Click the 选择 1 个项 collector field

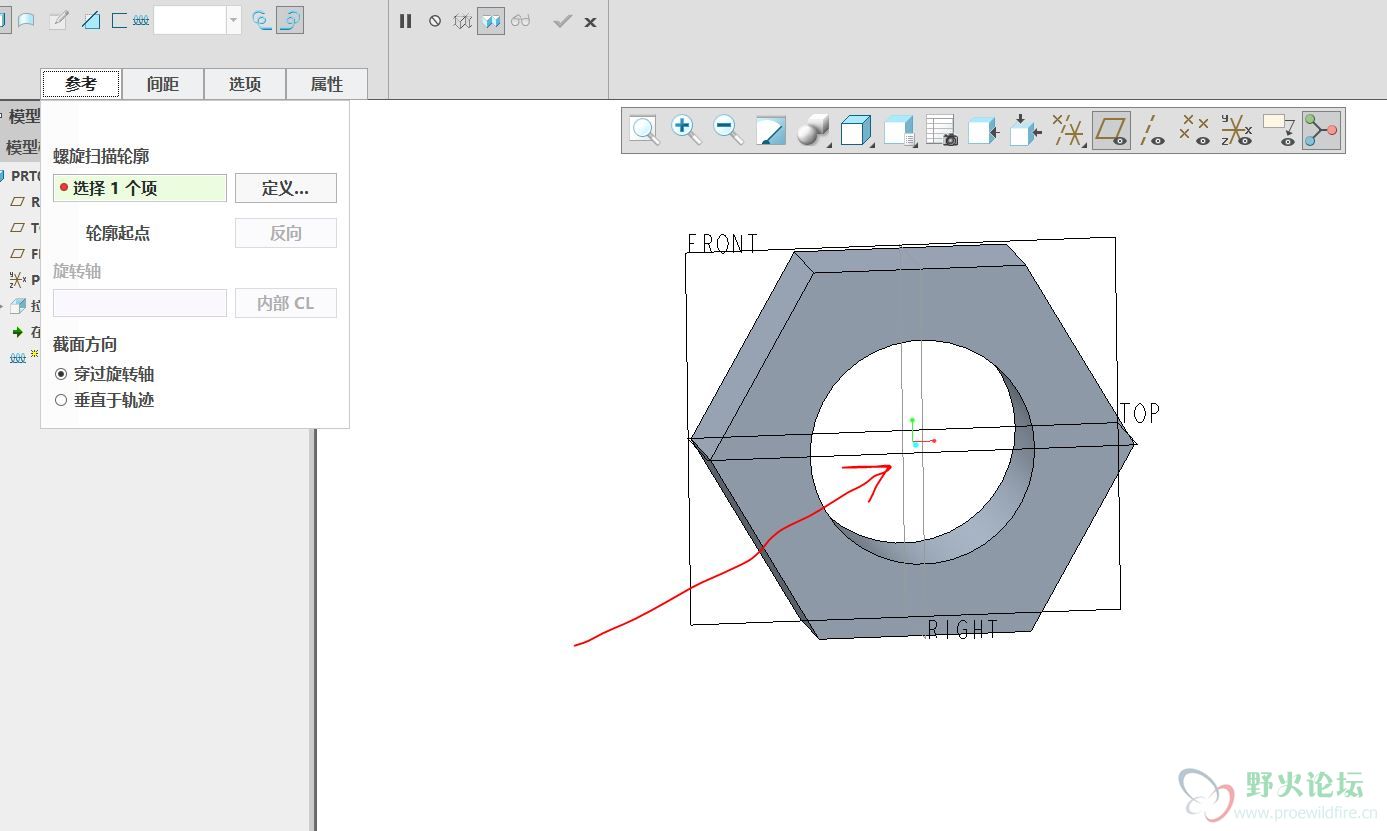[x=140, y=188]
